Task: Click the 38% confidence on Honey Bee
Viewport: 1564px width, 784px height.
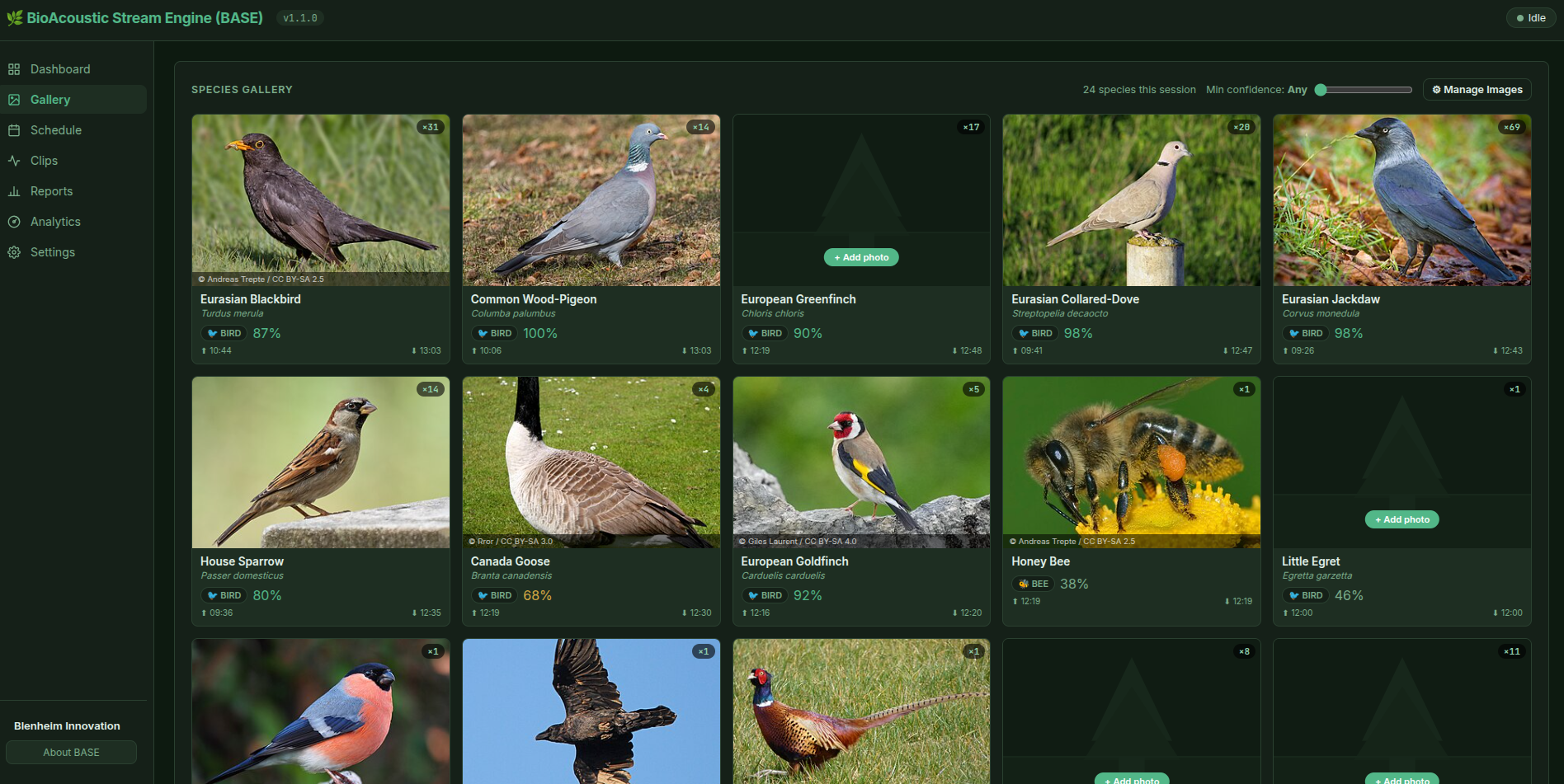Action: click(x=1074, y=584)
